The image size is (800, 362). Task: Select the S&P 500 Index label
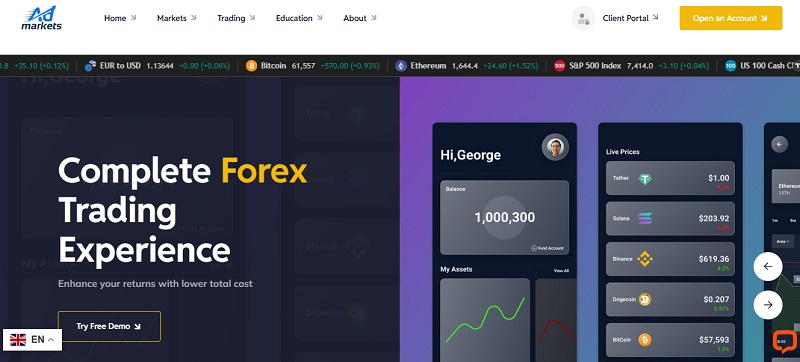[595, 66]
